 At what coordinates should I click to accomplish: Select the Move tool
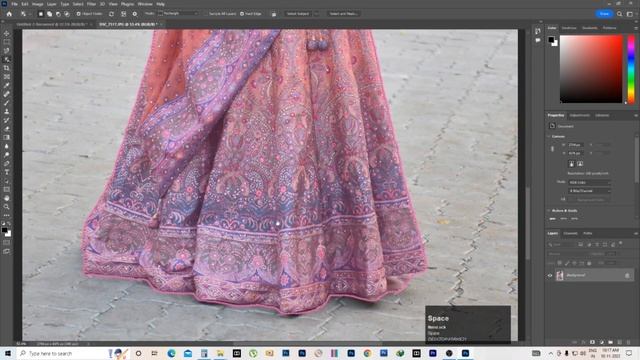(7, 33)
